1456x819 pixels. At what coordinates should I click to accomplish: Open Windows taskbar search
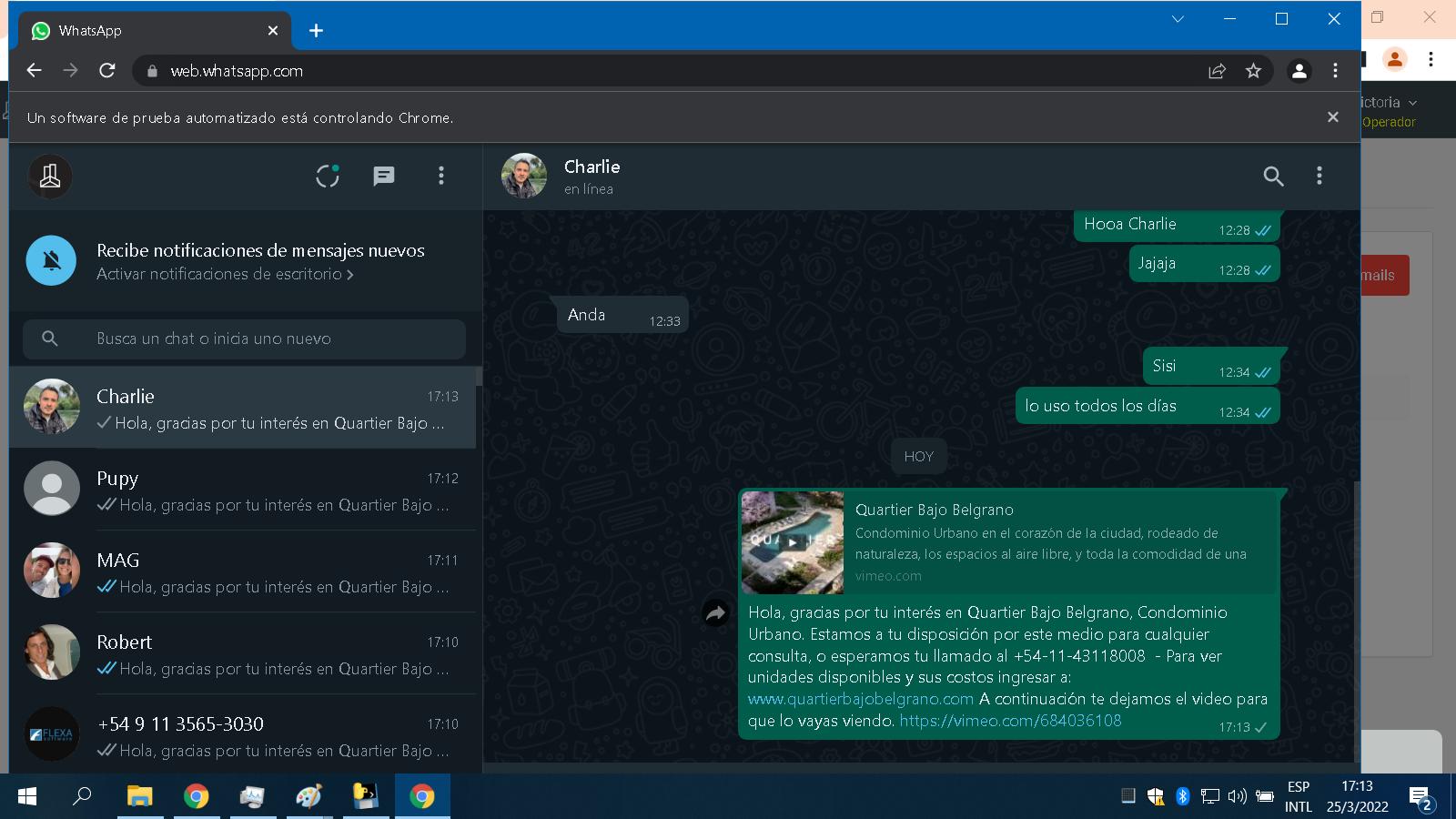(x=82, y=796)
